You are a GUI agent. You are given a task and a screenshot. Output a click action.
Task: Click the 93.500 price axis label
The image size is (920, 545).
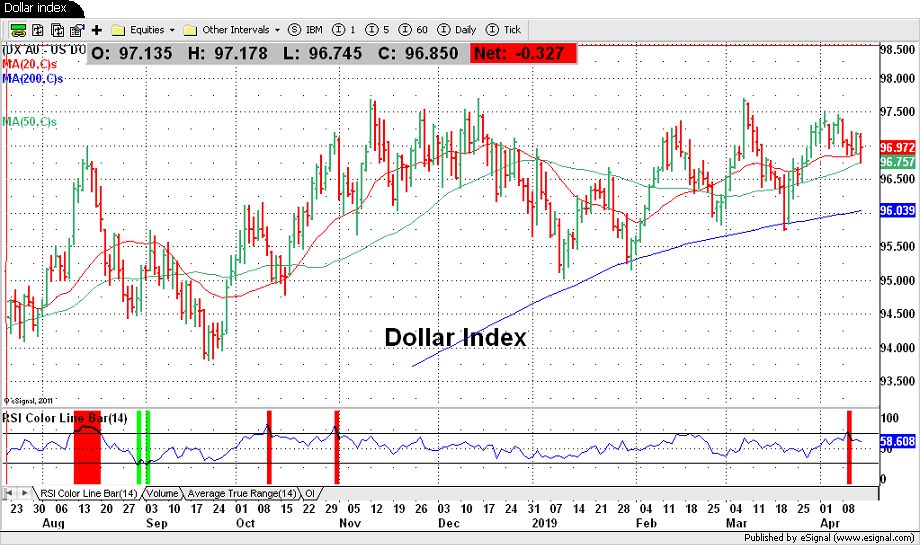[x=898, y=381]
